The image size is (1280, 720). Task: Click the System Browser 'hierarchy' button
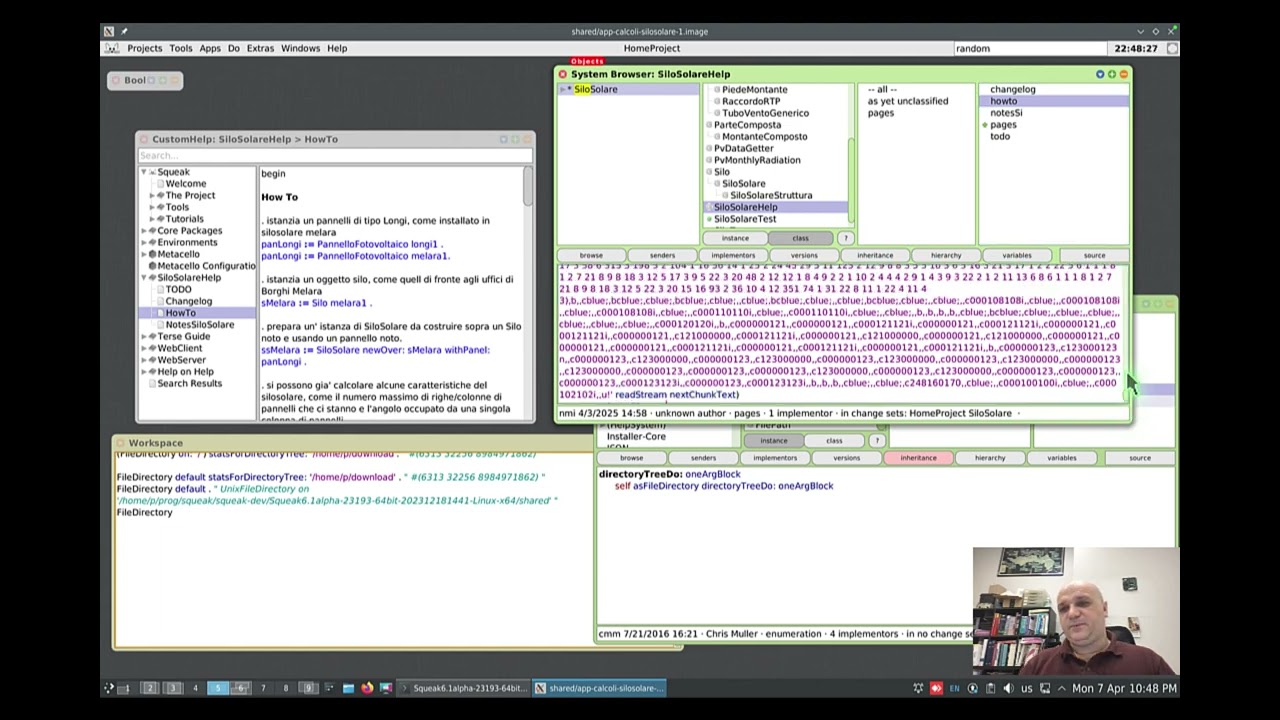pos(946,255)
